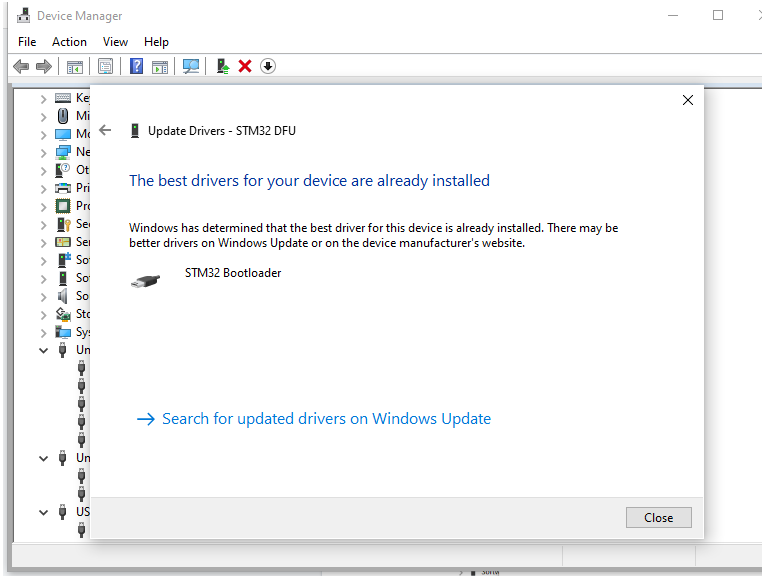The width and height of the screenshot is (762, 576).
Task: Select the keyboard icon in the device tree
Action: point(63,98)
